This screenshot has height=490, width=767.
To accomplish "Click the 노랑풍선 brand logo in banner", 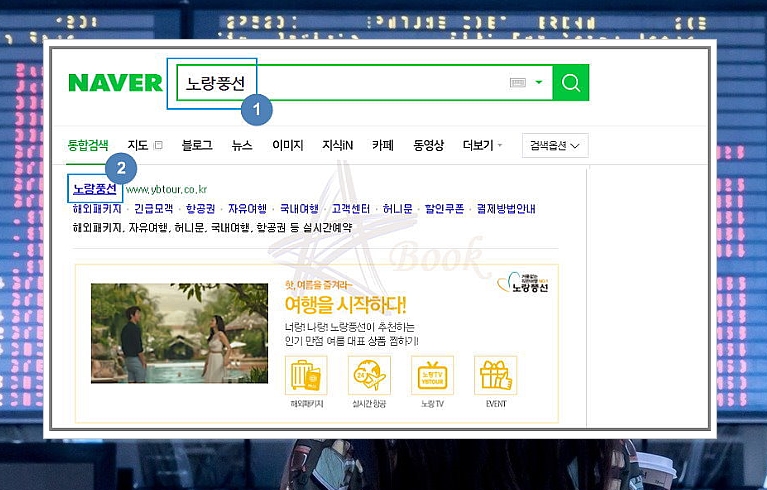I will (x=523, y=282).
